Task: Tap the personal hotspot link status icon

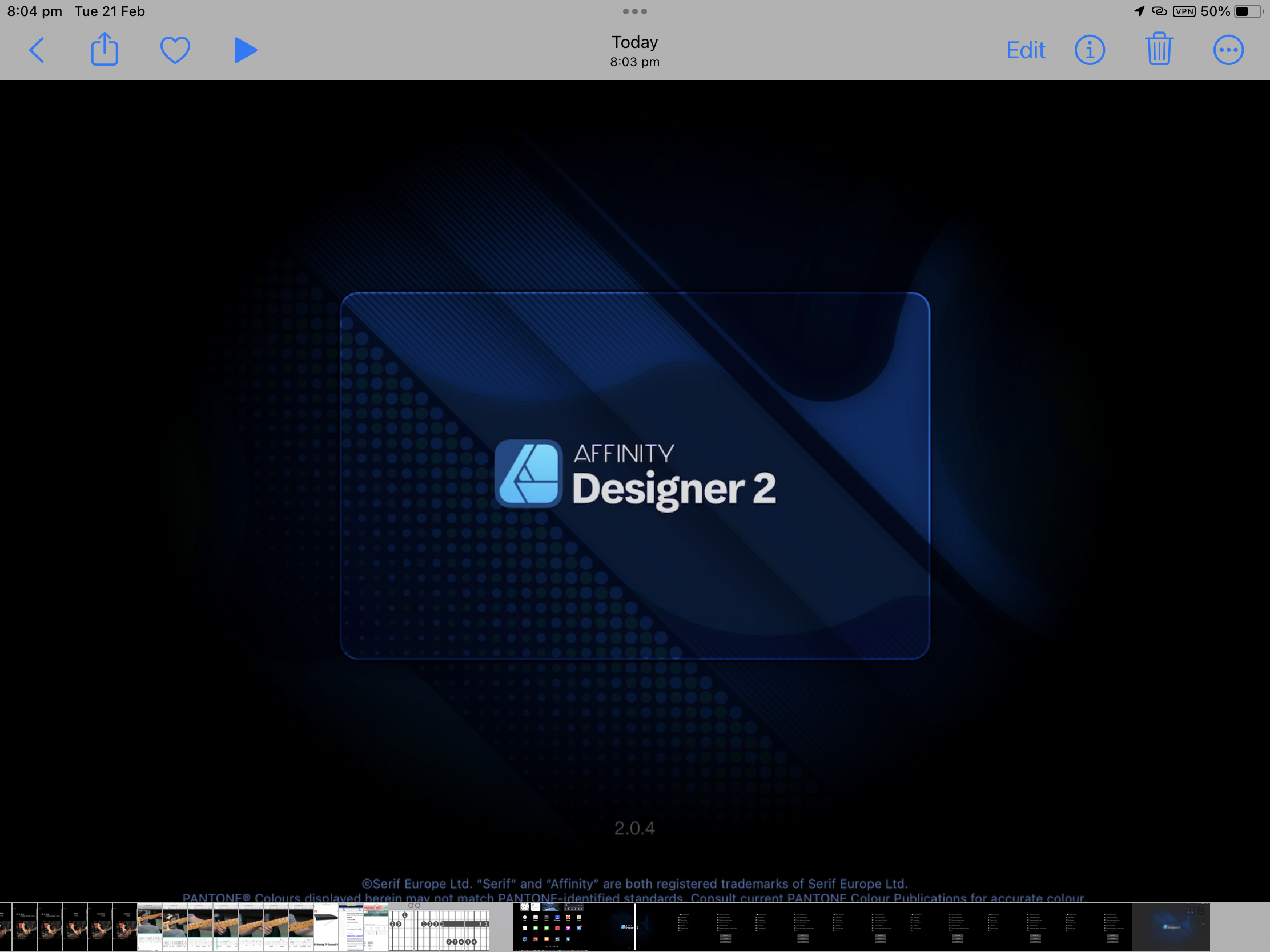Action: [1159, 11]
